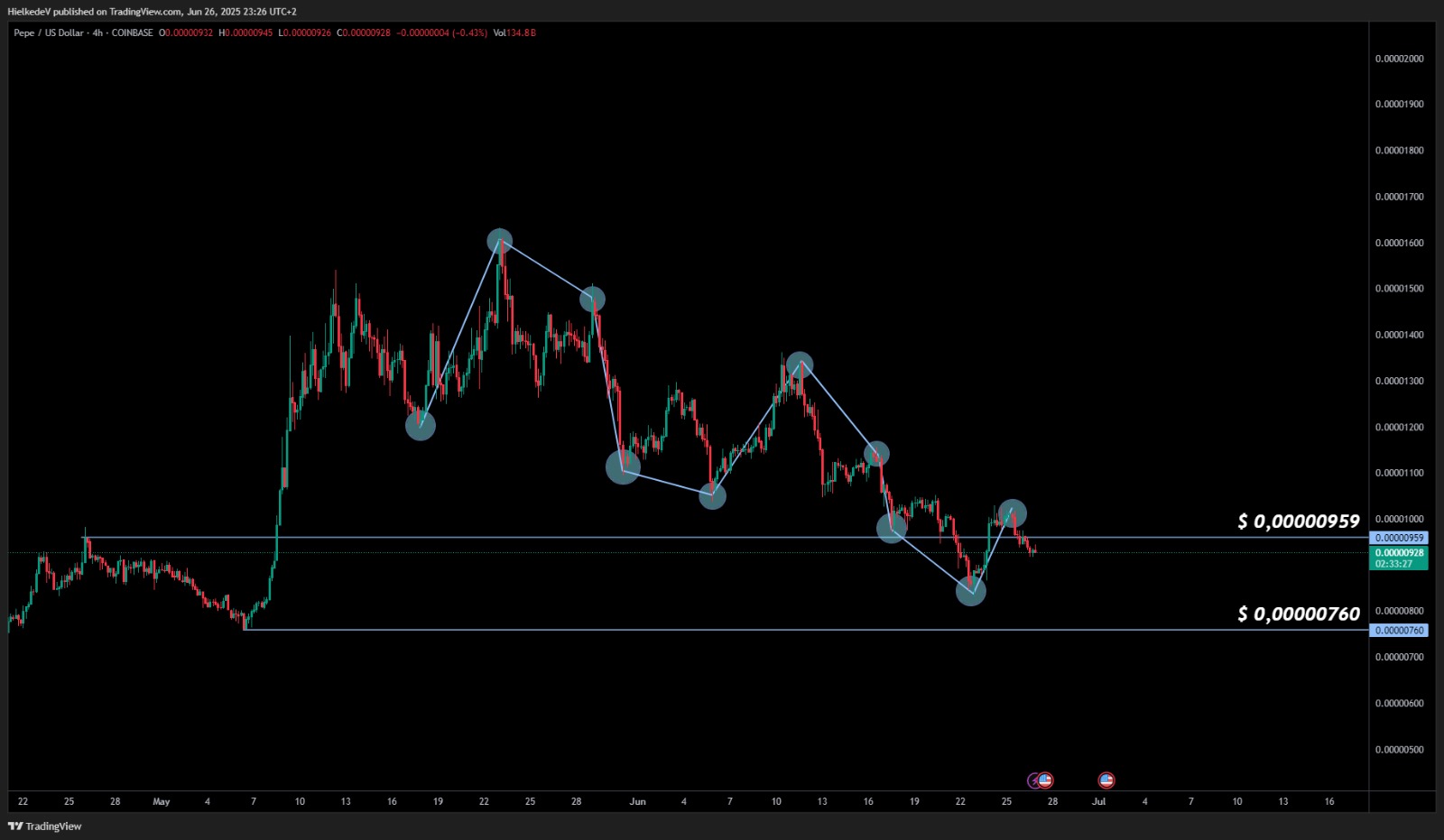Click the green current price label 0.00000928
The height and width of the screenshot is (840, 1444).
tap(1399, 553)
